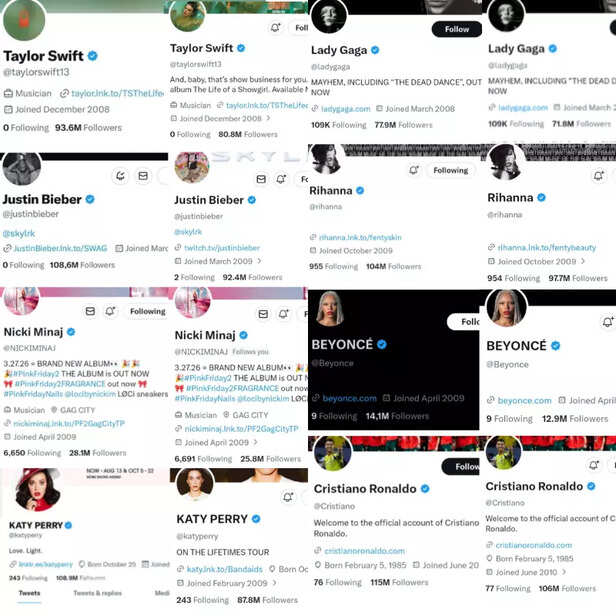The image size is (616, 616).
Task: Click the Grok icon on Justin Bieber's left profile
Action: tap(120, 176)
